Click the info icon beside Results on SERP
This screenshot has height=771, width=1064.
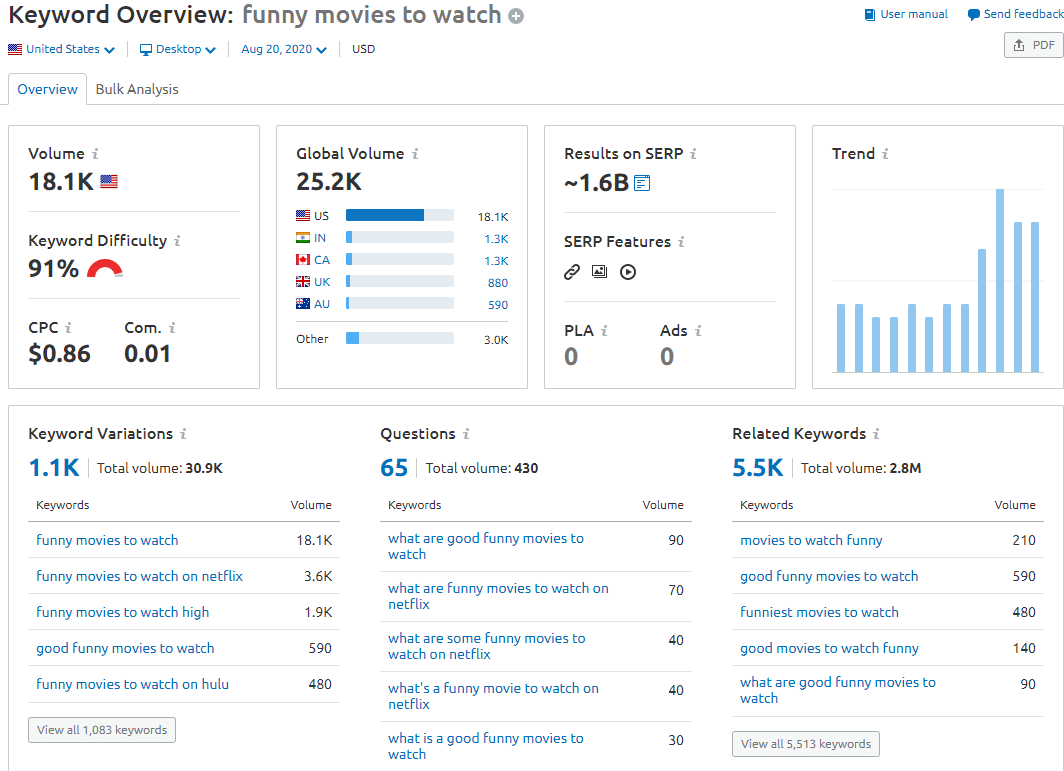pyautogui.click(x=693, y=154)
